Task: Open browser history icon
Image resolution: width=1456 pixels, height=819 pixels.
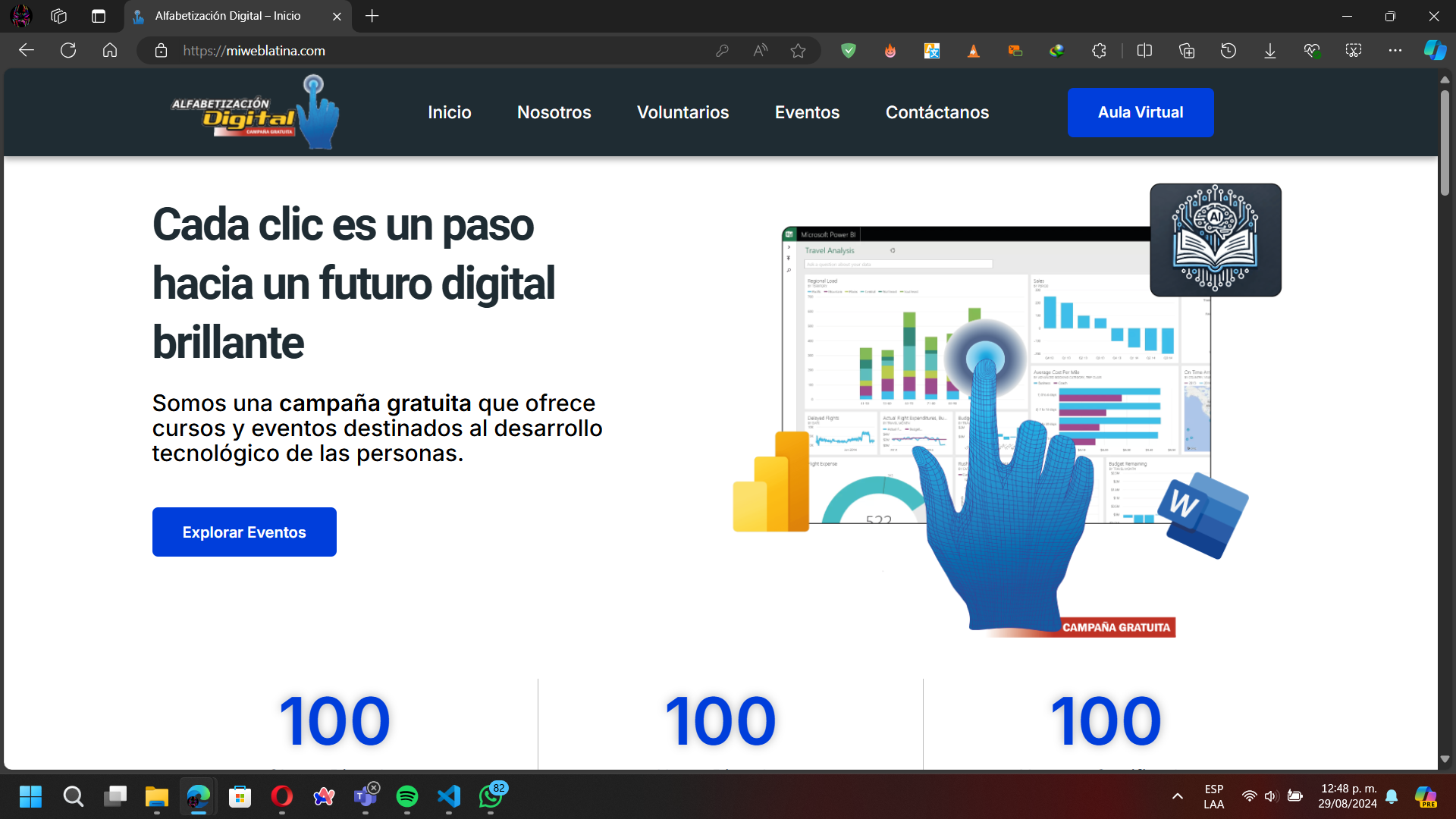Action: (x=1228, y=51)
